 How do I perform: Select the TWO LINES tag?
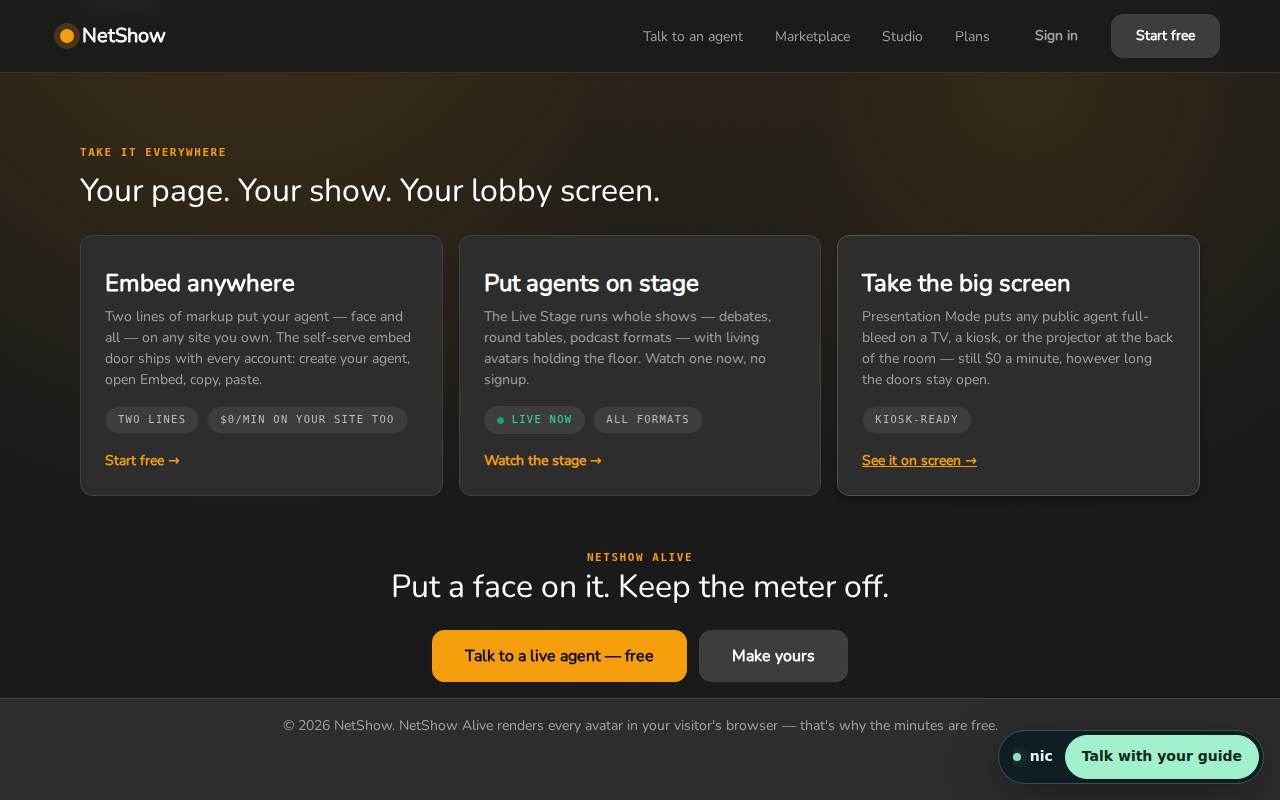[x=152, y=420]
